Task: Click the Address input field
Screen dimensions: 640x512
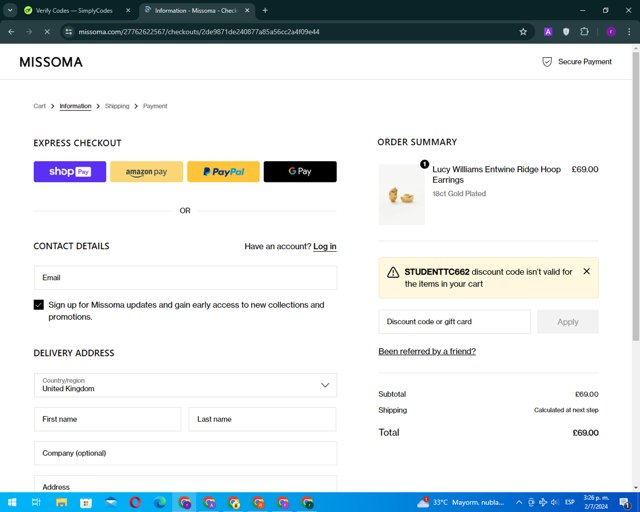Action: tap(185, 484)
